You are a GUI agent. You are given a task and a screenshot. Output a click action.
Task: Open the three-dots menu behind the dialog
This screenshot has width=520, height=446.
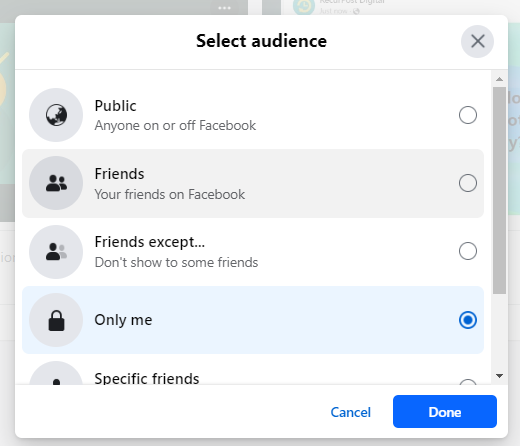224,8
